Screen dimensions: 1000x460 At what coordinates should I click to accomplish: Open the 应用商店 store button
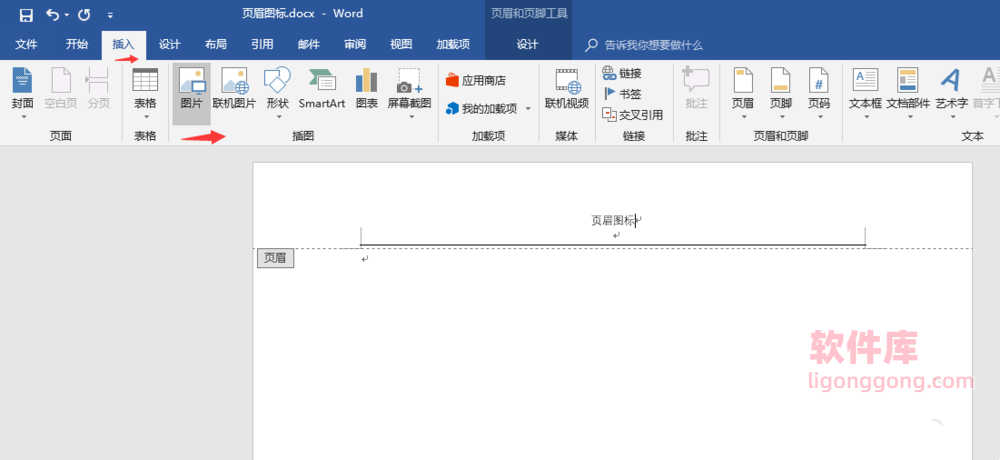pyautogui.click(x=476, y=80)
